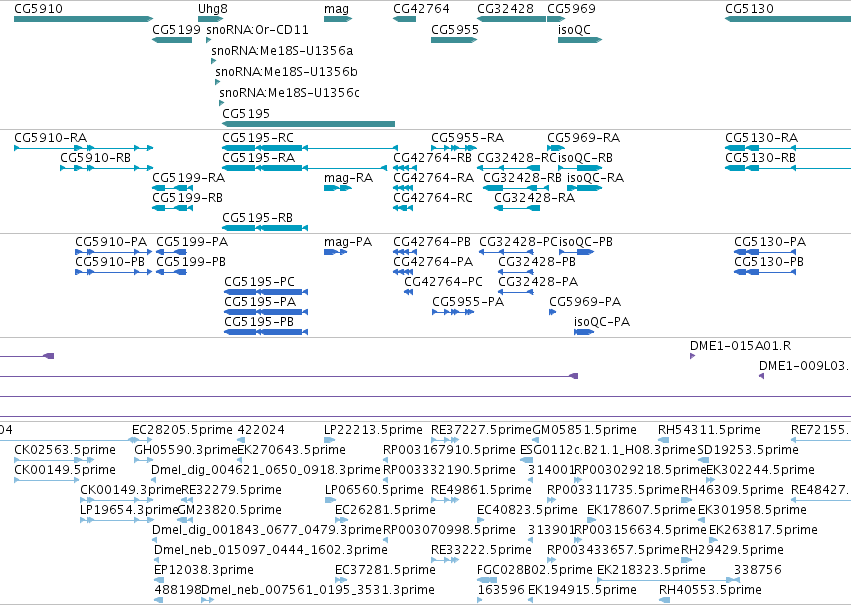This screenshot has width=851, height=605.
Task: Click the DME1-009L03 feature arrow
Action: click(761, 376)
